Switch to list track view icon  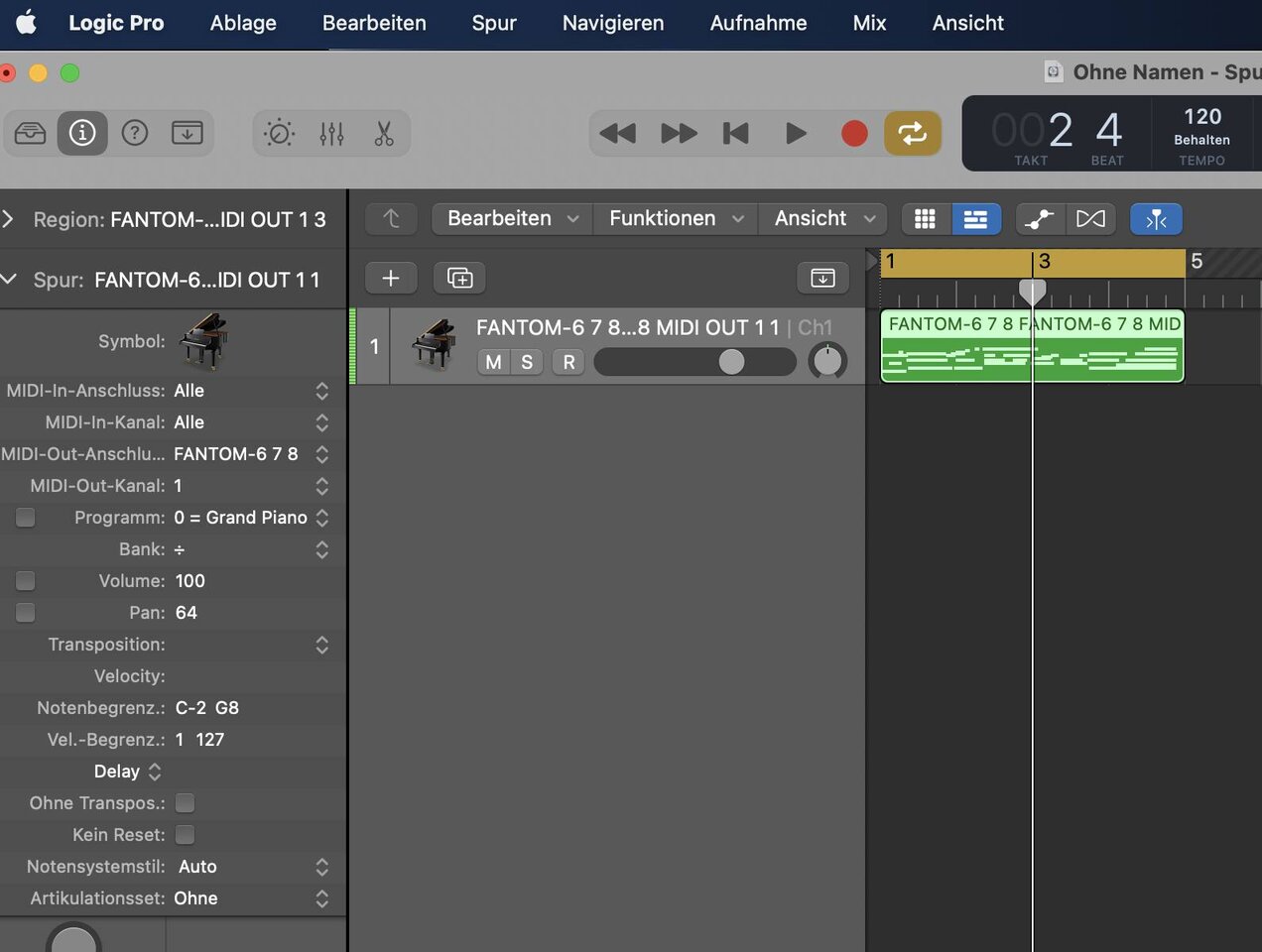pos(976,219)
